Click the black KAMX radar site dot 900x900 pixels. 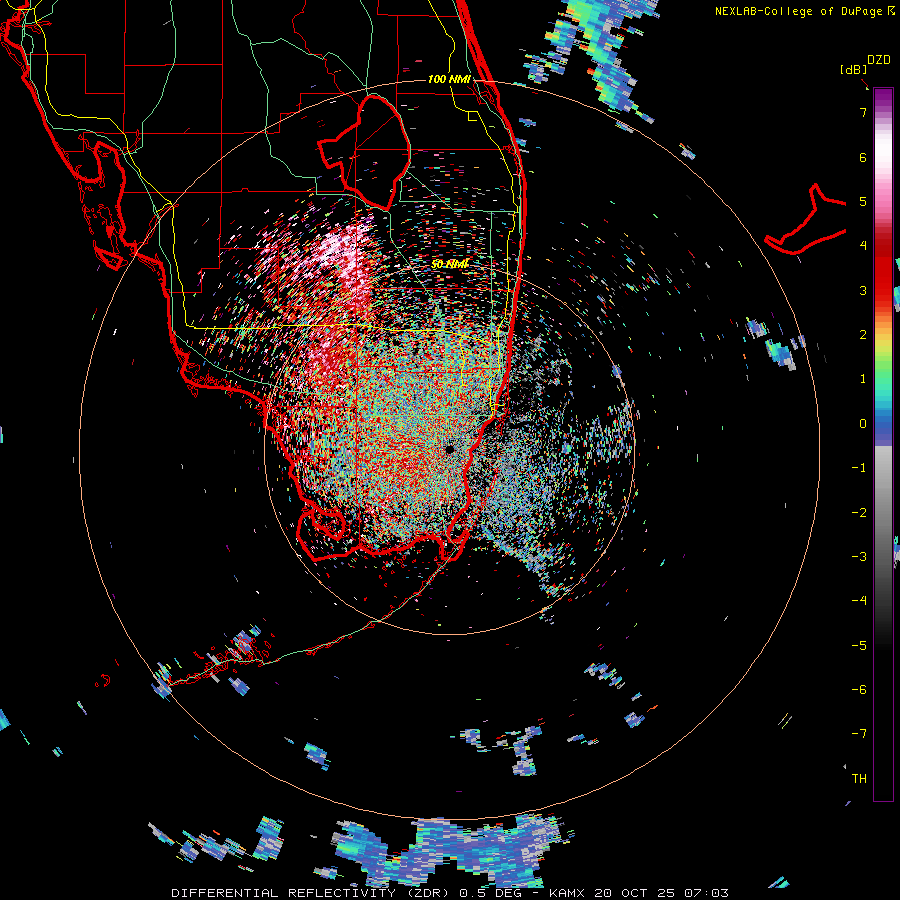click(x=449, y=449)
